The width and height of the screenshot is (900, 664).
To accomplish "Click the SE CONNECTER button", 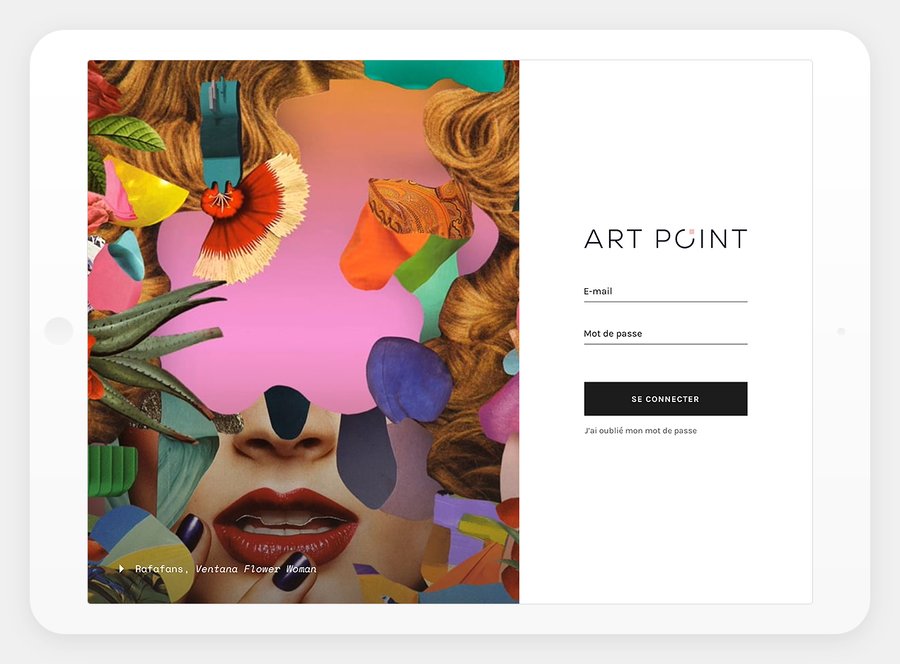I will pos(665,399).
